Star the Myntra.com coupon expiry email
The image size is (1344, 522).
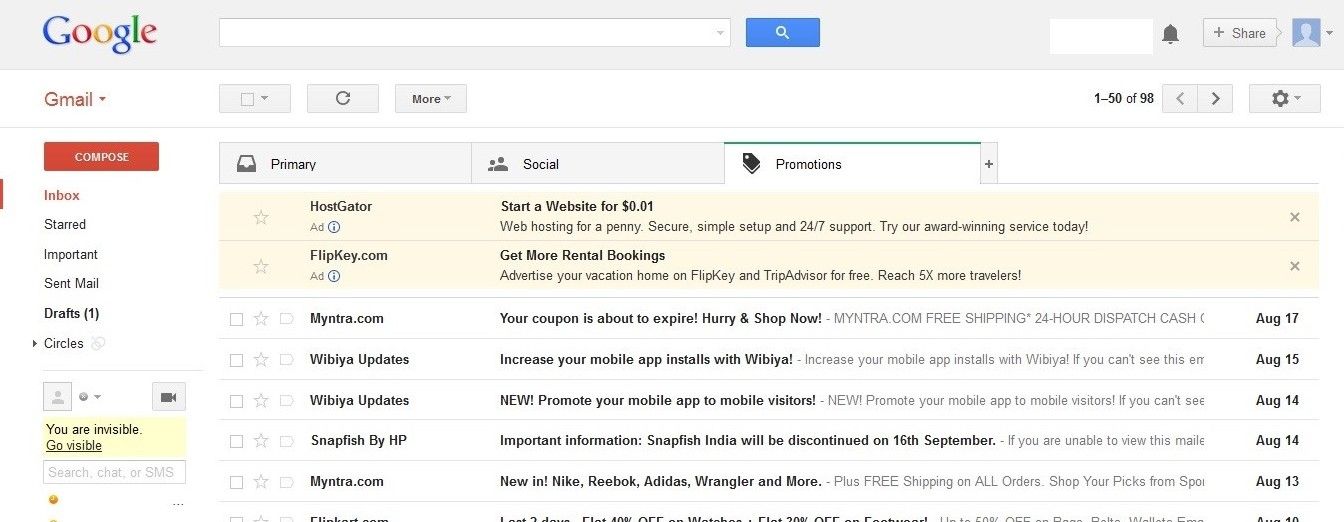(261, 318)
